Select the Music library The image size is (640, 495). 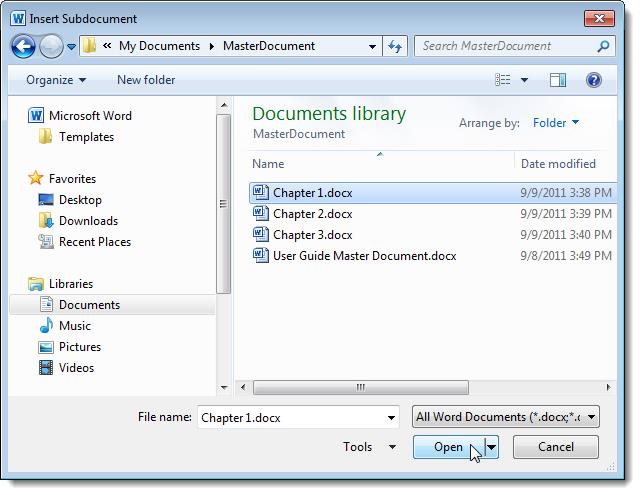tap(65, 325)
